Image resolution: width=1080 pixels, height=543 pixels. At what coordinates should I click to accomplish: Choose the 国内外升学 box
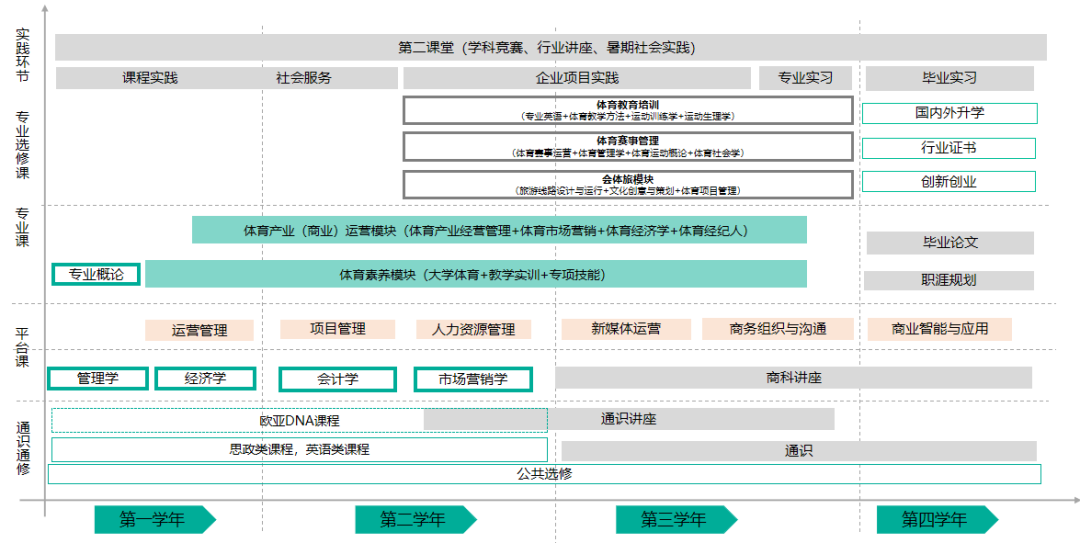[949, 113]
